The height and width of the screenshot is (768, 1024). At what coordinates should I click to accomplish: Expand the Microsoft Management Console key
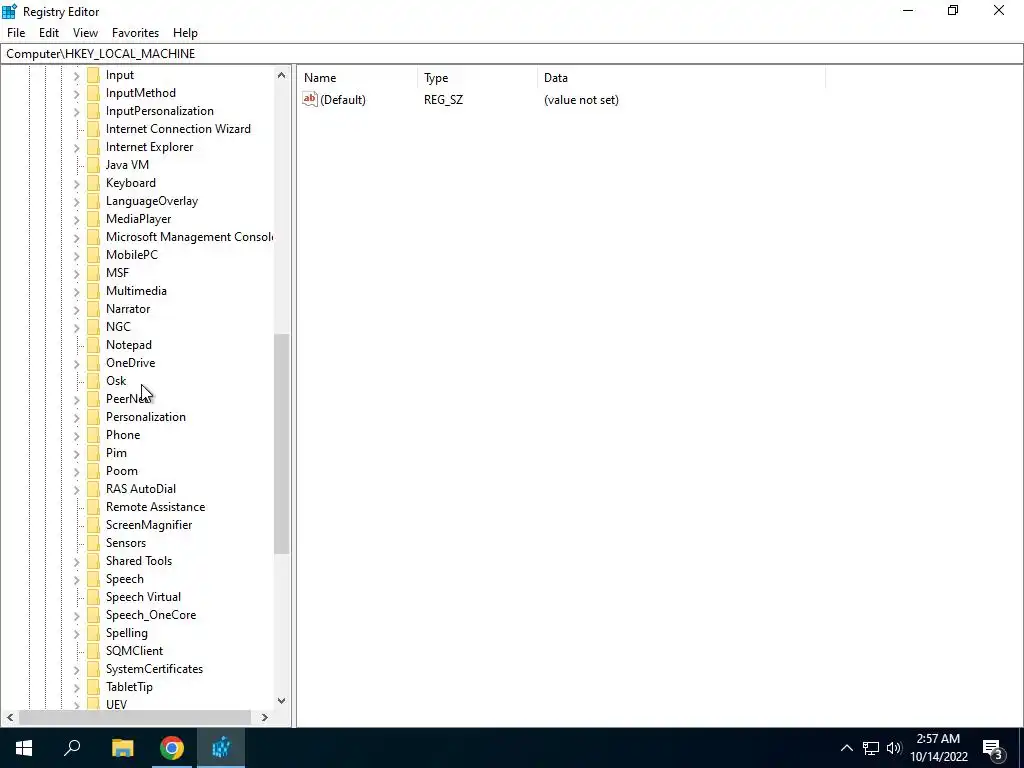[76, 238]
